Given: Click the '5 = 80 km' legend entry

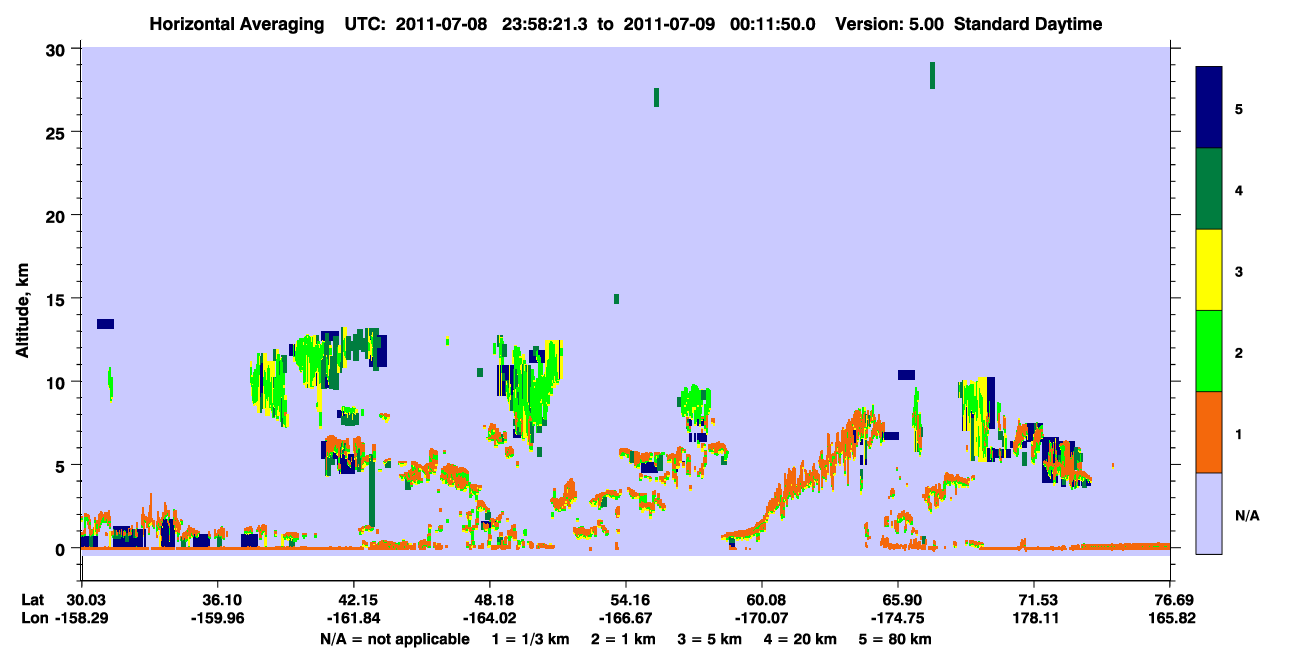Looking at the screenshot, I should pos(897,639).
